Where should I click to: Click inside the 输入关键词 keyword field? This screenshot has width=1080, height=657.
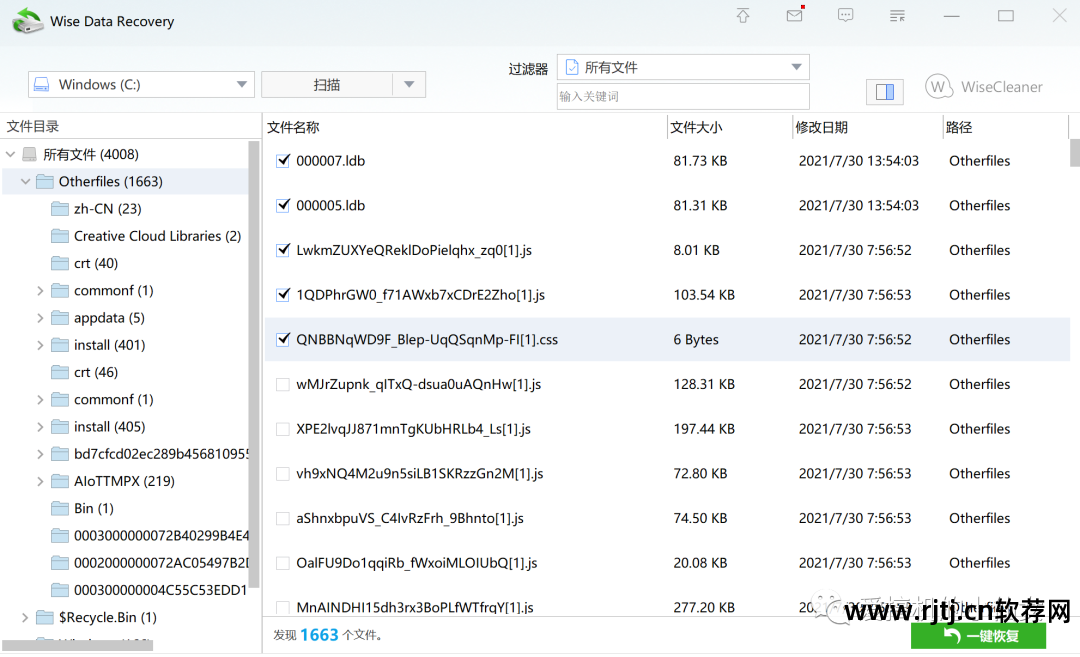[683, 95]
